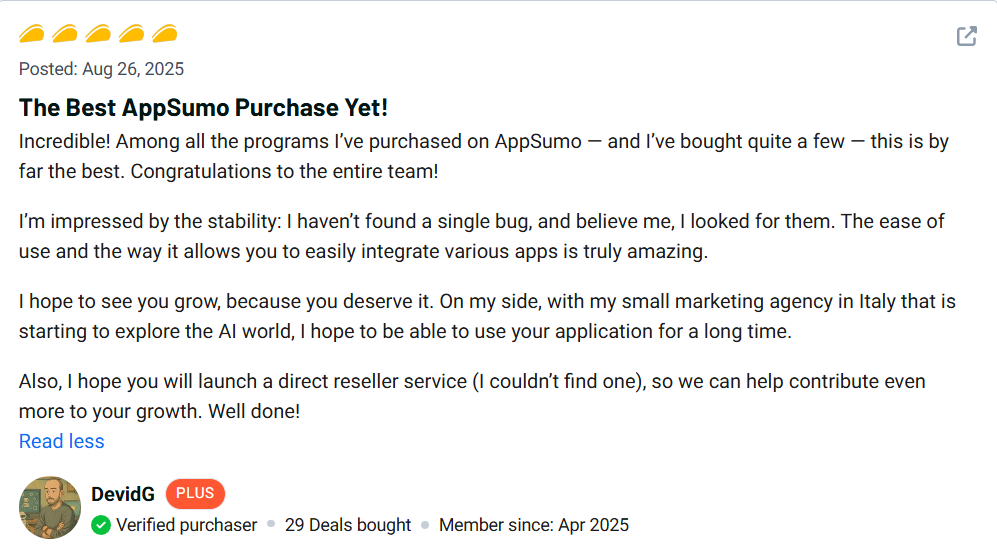This screenshot has height=547, width=997.
Task: Click "Member since: Apr 2025" text
Action: (x=533, y=525)
